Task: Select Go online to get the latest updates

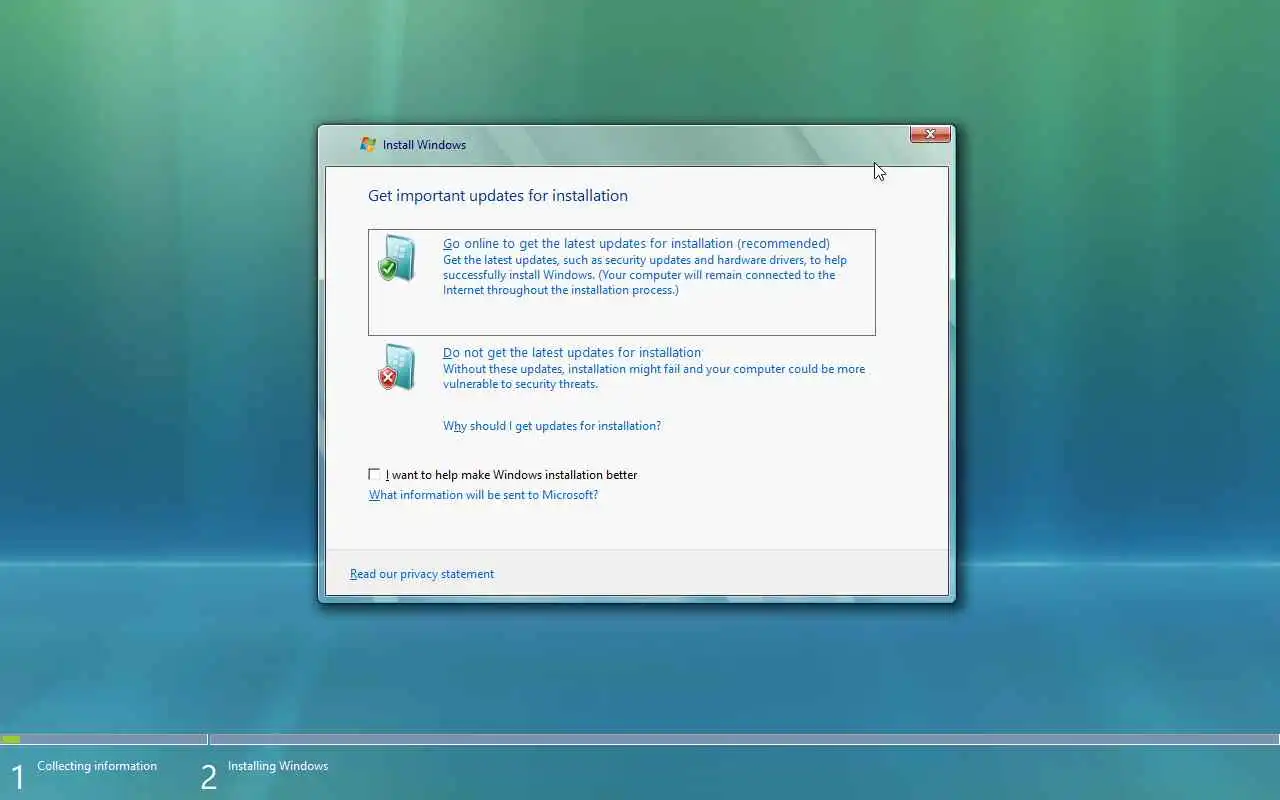Action: [636, 243]
